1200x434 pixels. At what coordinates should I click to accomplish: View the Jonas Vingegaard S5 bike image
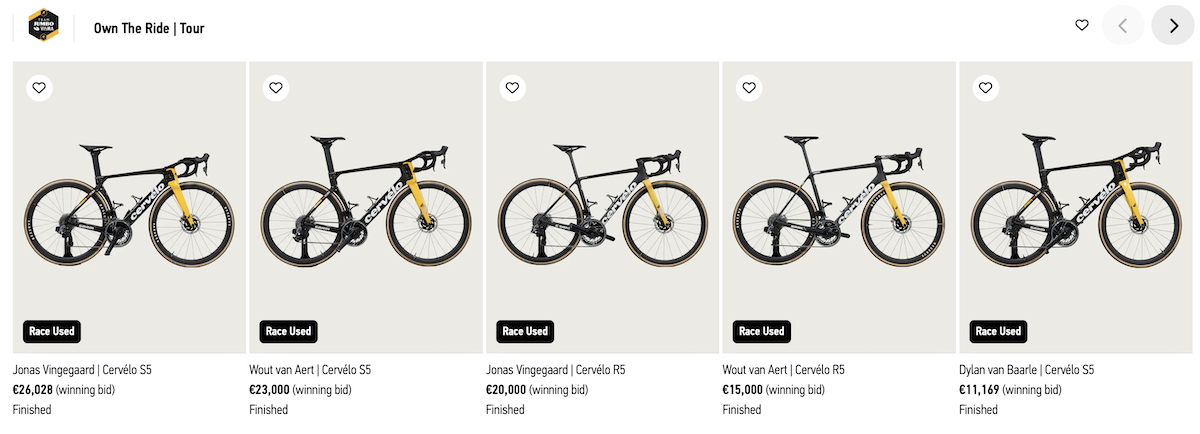pos(129,207)
